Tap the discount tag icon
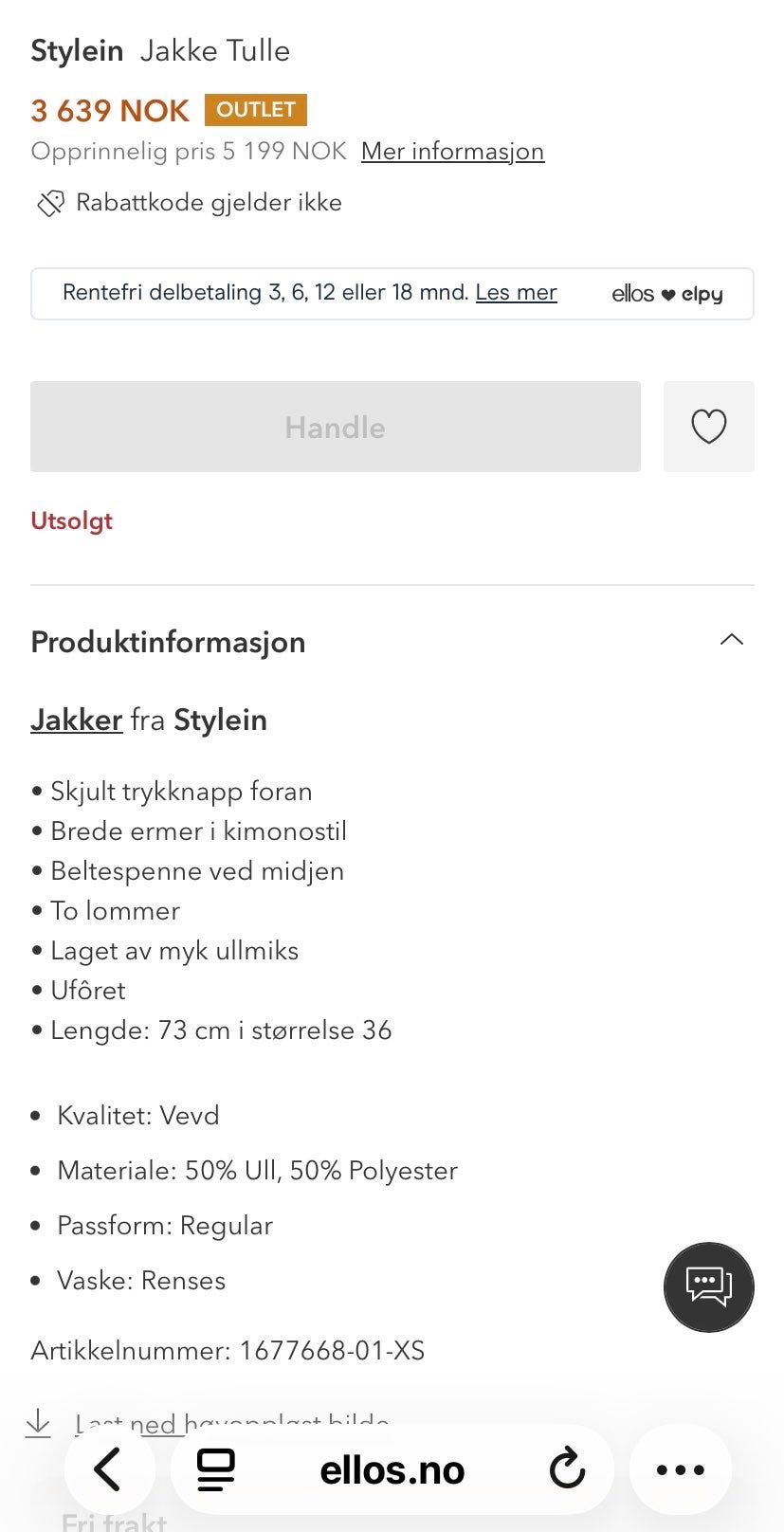Viewport: 784px width, 1532px height. point(50,203)
